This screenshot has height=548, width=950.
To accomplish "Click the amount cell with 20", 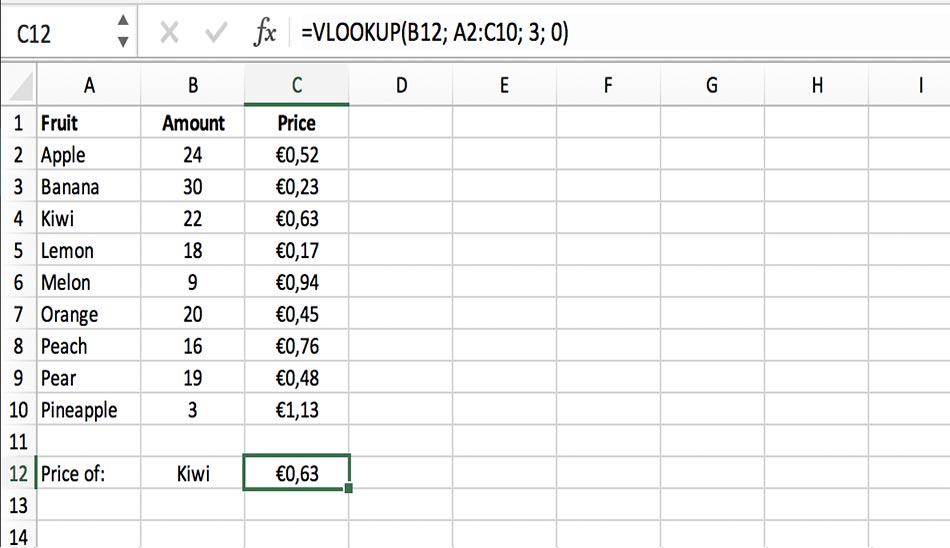I will click(x=193, y=315).
